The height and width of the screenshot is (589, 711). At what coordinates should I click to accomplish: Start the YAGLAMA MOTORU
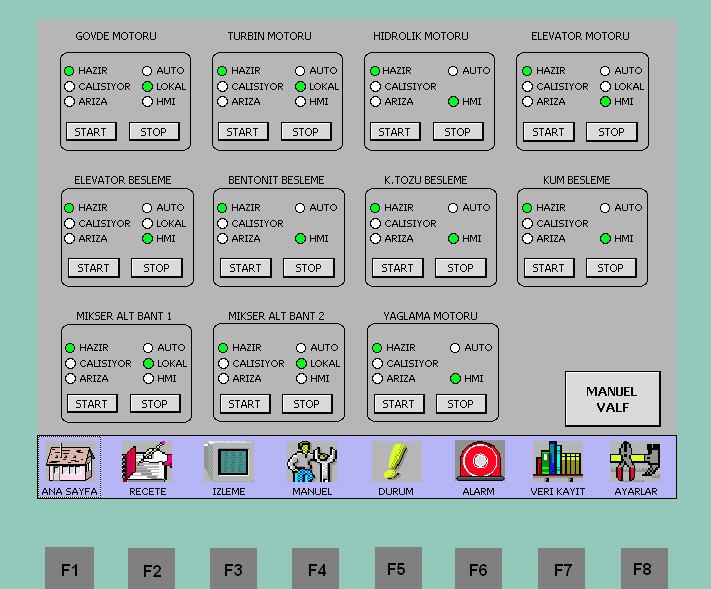pos(399,403)
